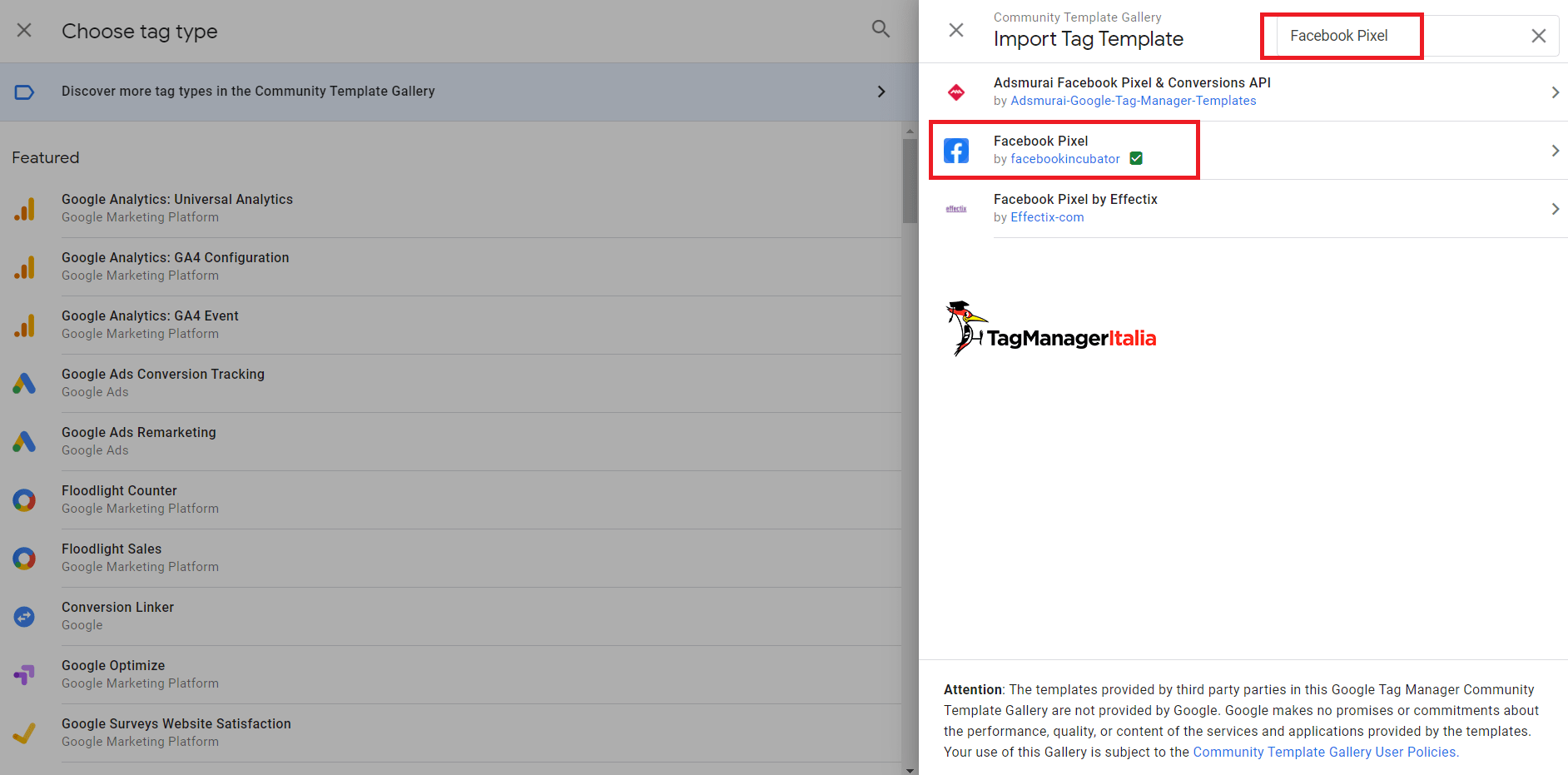
Task: Select Floodlight Counter tag type
Action: (x=450, y=500)
